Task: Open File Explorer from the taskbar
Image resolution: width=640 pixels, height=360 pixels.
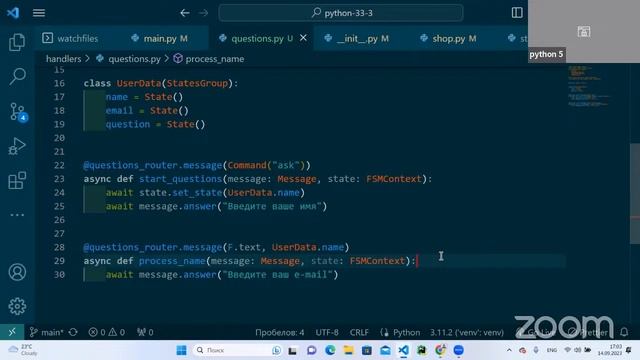Action: [348, 350]
